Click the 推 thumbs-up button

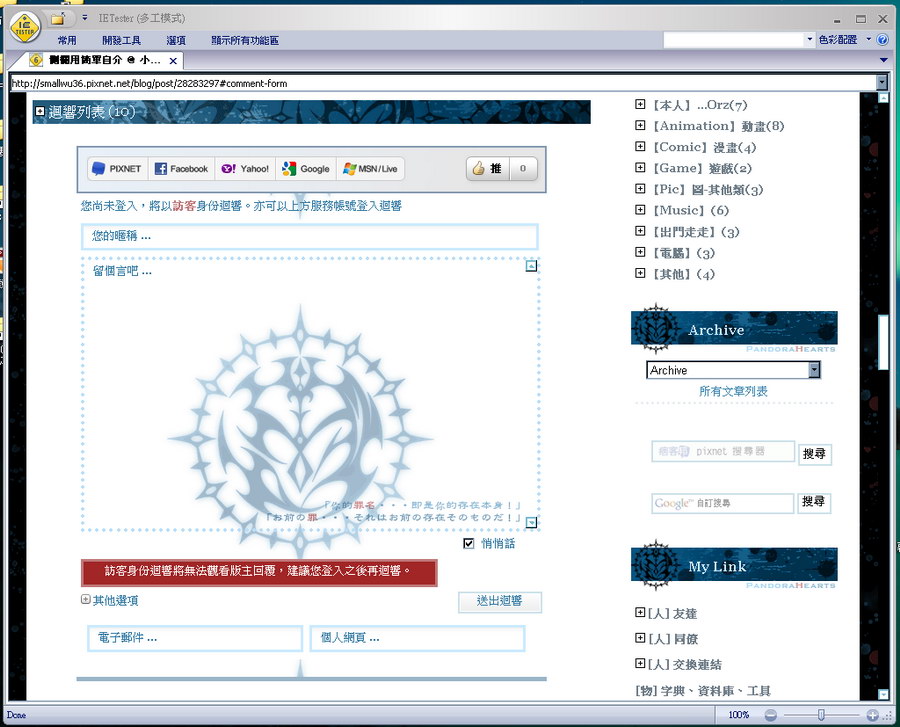[x=487, y=169]
